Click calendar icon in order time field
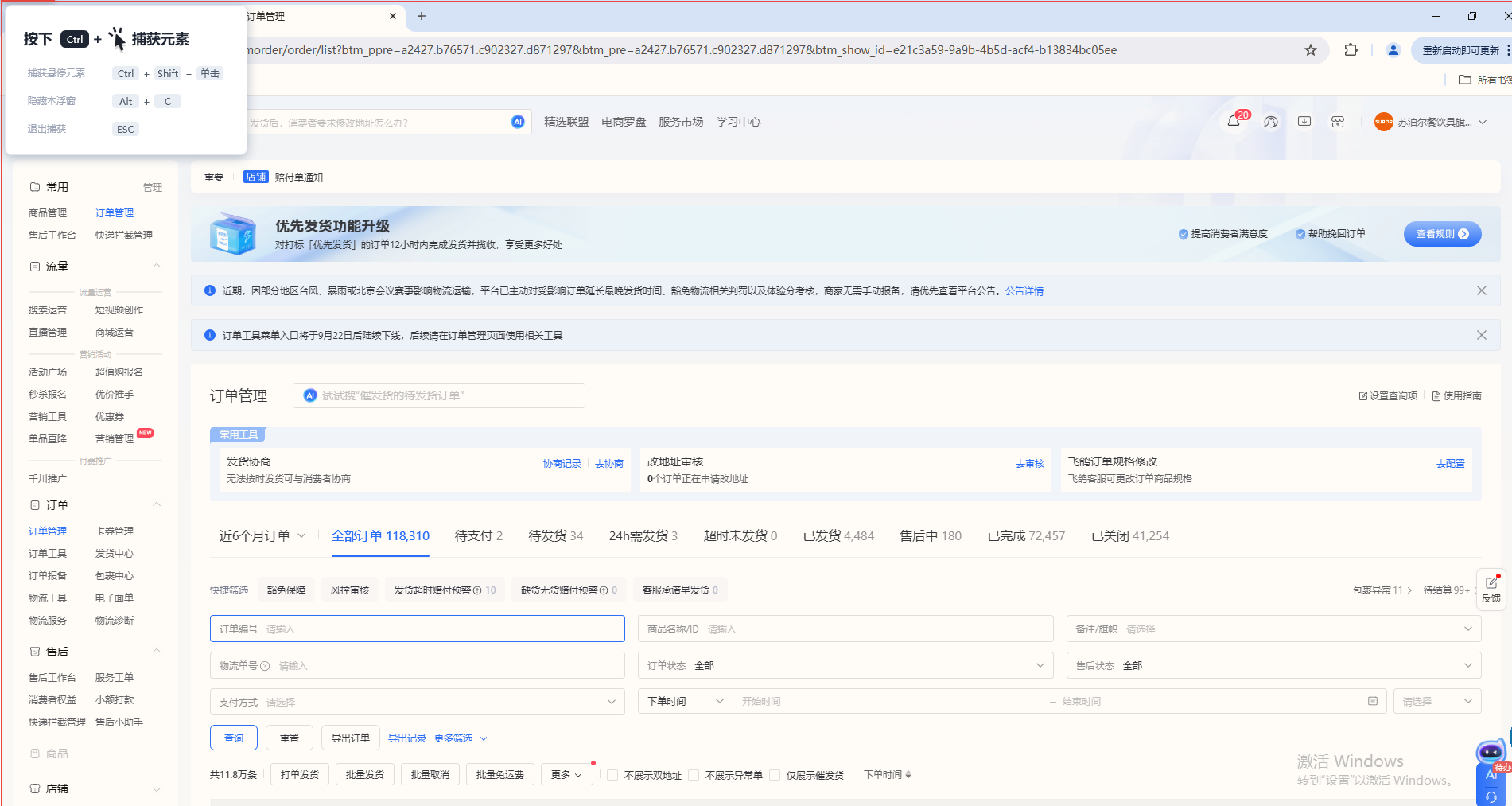1512x806 pixels. 1373,701
